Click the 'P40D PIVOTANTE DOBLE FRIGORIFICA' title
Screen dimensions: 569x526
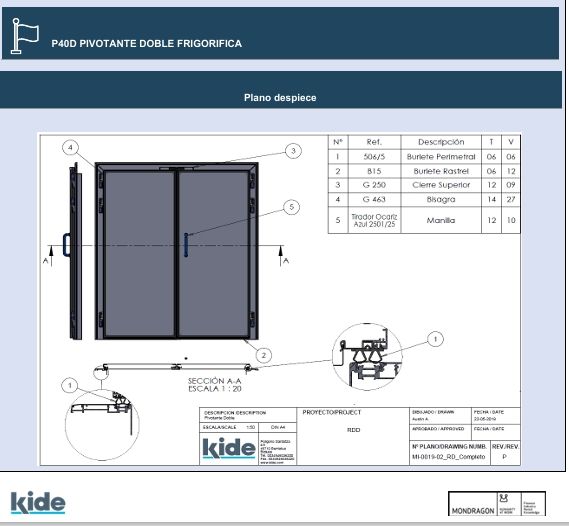(x=147, y=44)
